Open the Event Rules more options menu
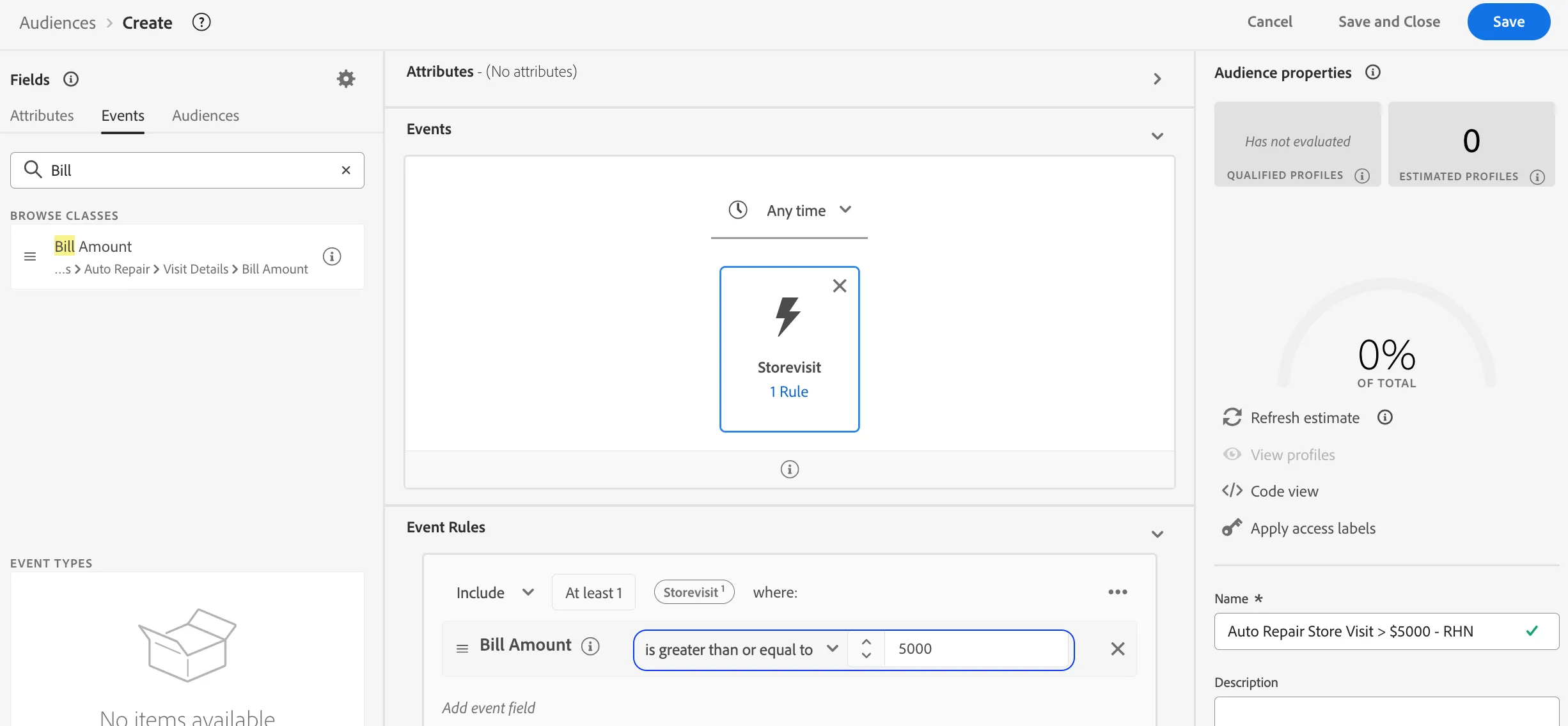This screenshot has height=726, width=1568. tap(1118, 592)
